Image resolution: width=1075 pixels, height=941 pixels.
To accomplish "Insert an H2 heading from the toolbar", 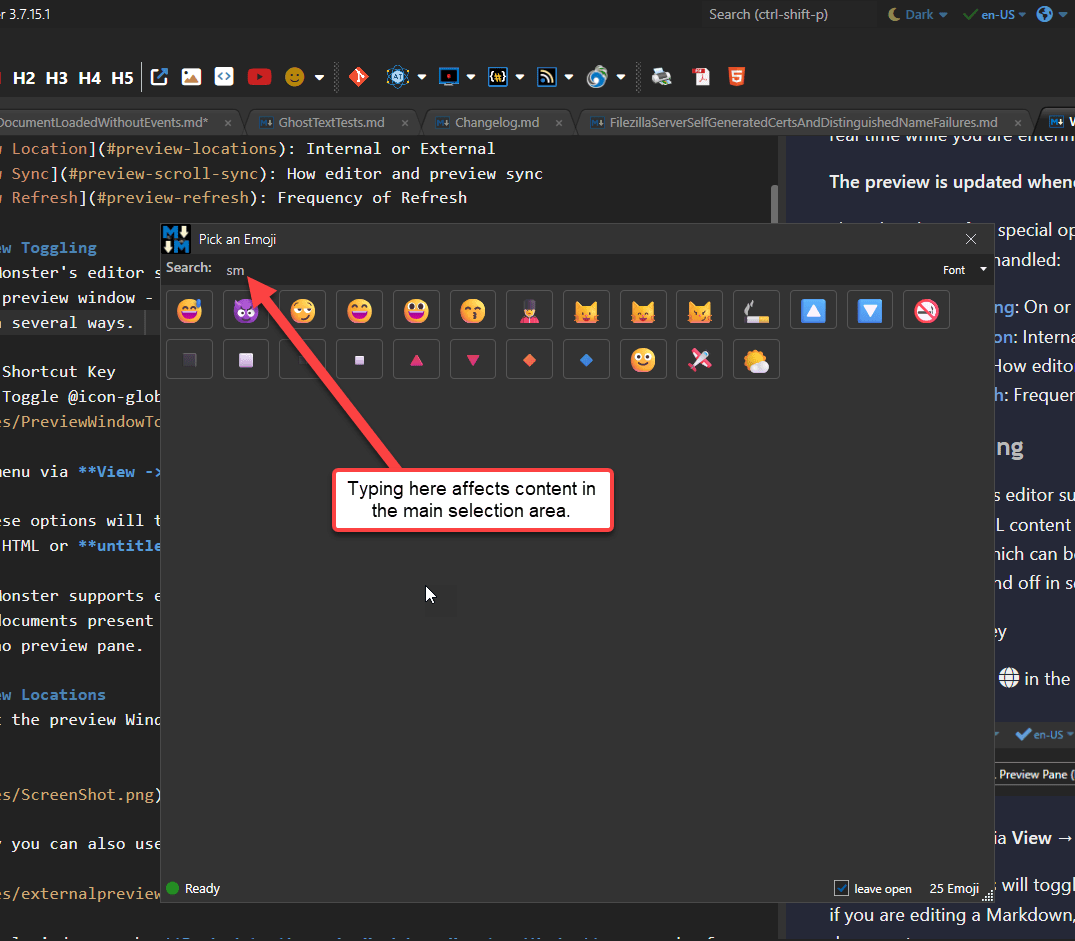I will (24, 77).
